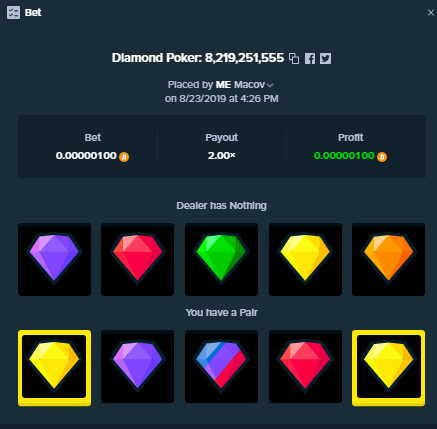Select the dealer's orange diamond card
437x429 pixels.
pos(388,259)
